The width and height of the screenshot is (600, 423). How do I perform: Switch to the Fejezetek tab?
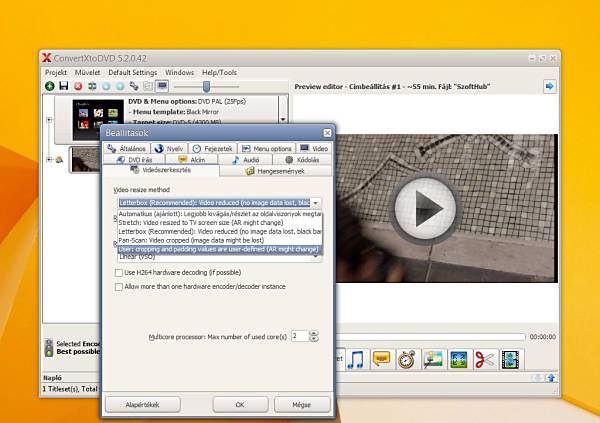[x=212, y=149]
